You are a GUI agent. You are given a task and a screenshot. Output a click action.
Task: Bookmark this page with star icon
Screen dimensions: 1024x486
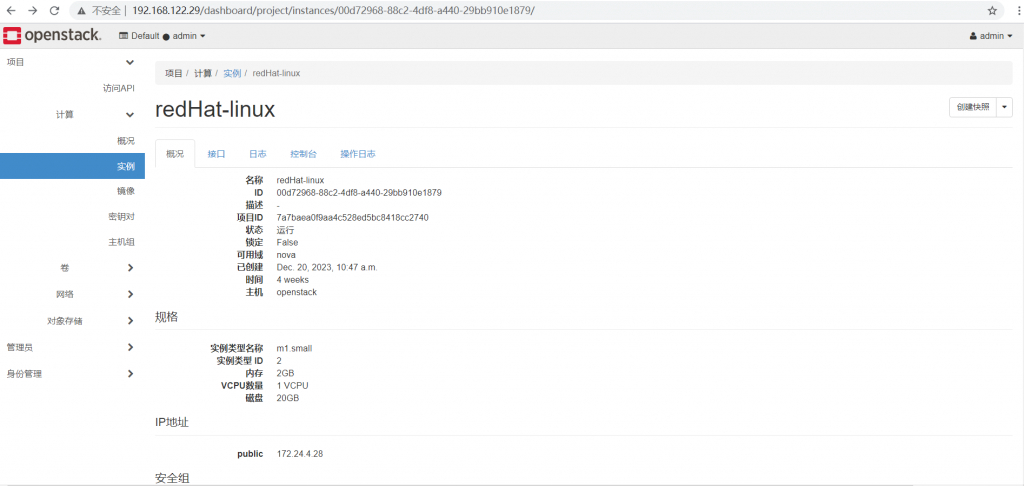click(992, 10)
